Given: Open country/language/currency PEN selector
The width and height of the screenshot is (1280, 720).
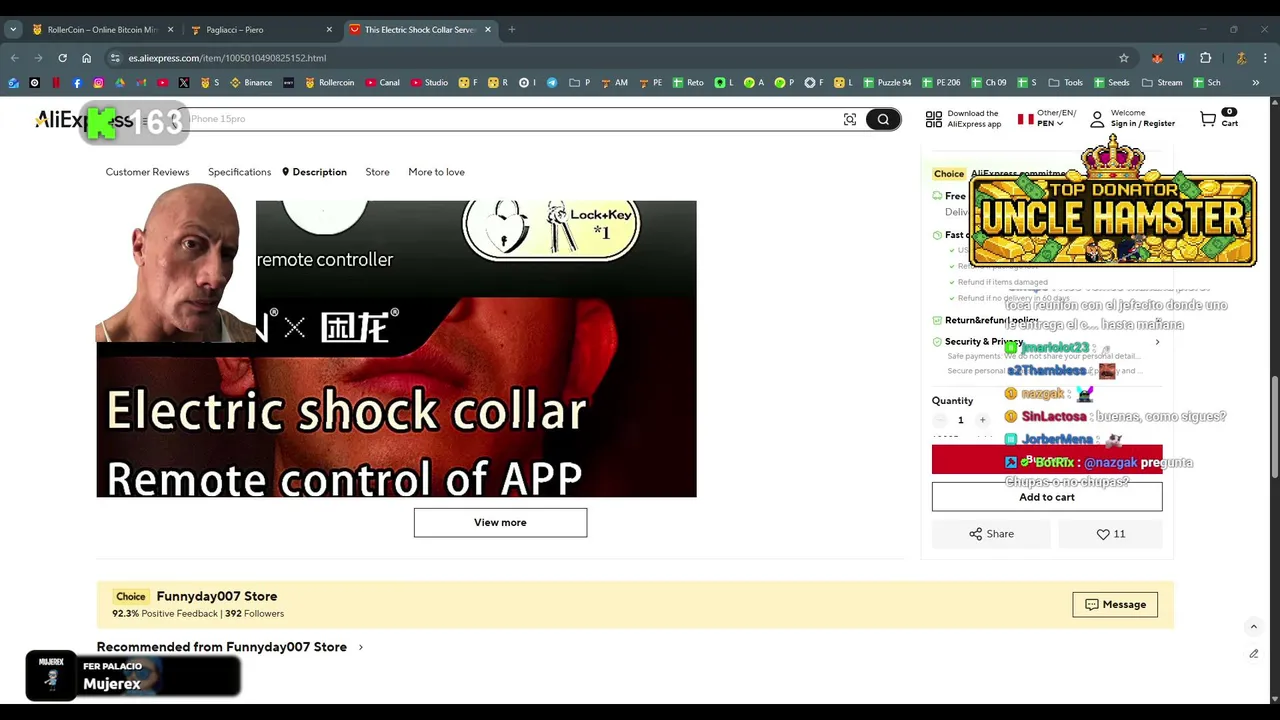Looking at the screenshot, I should (1046, 118).
